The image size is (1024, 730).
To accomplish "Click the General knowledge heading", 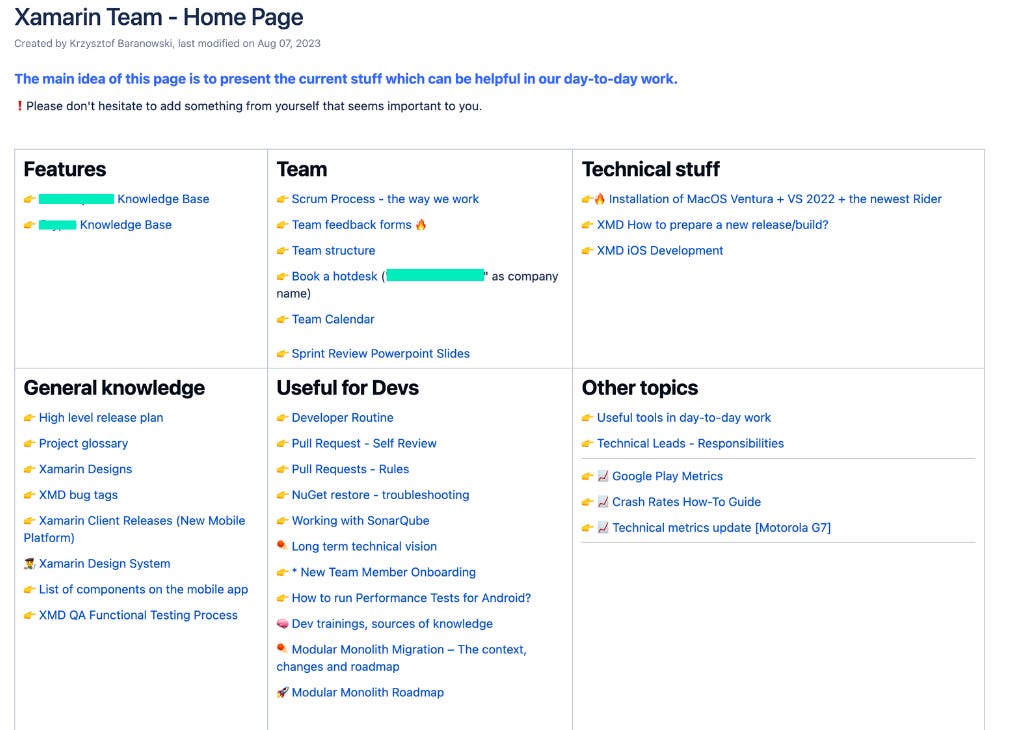I will coord(114,388).
